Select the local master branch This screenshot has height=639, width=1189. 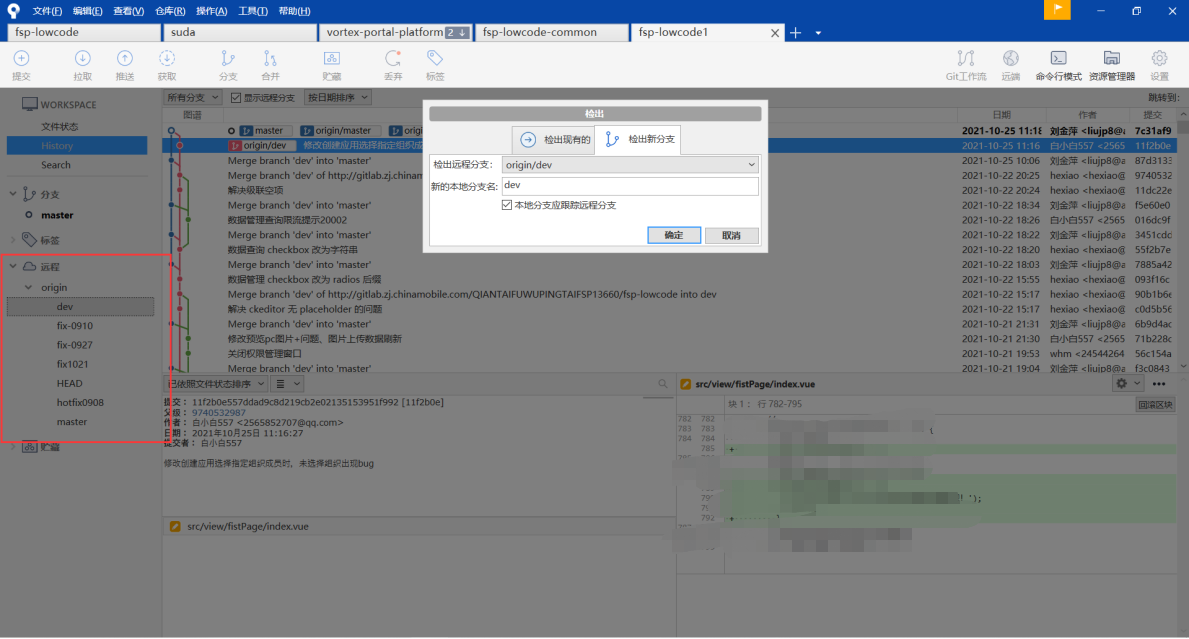[58, 215]
